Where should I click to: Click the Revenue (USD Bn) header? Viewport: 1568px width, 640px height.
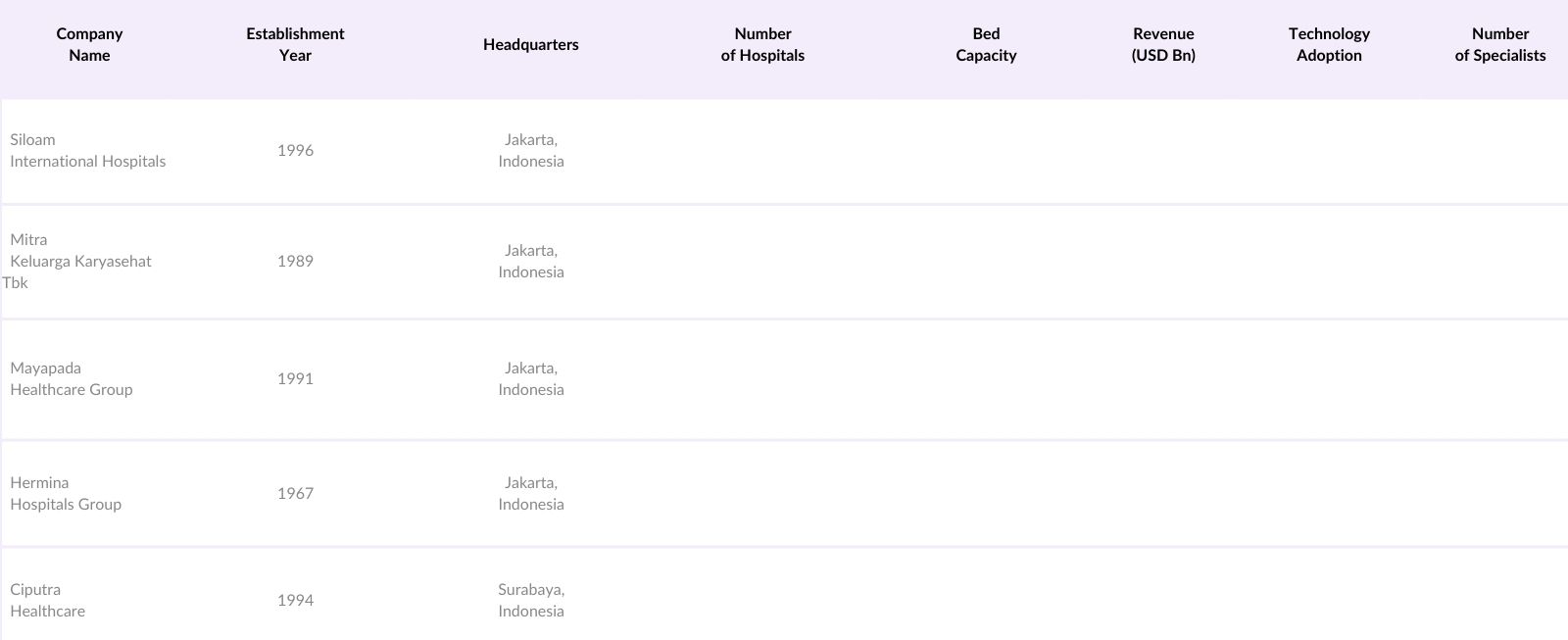tap(1163, 45)
